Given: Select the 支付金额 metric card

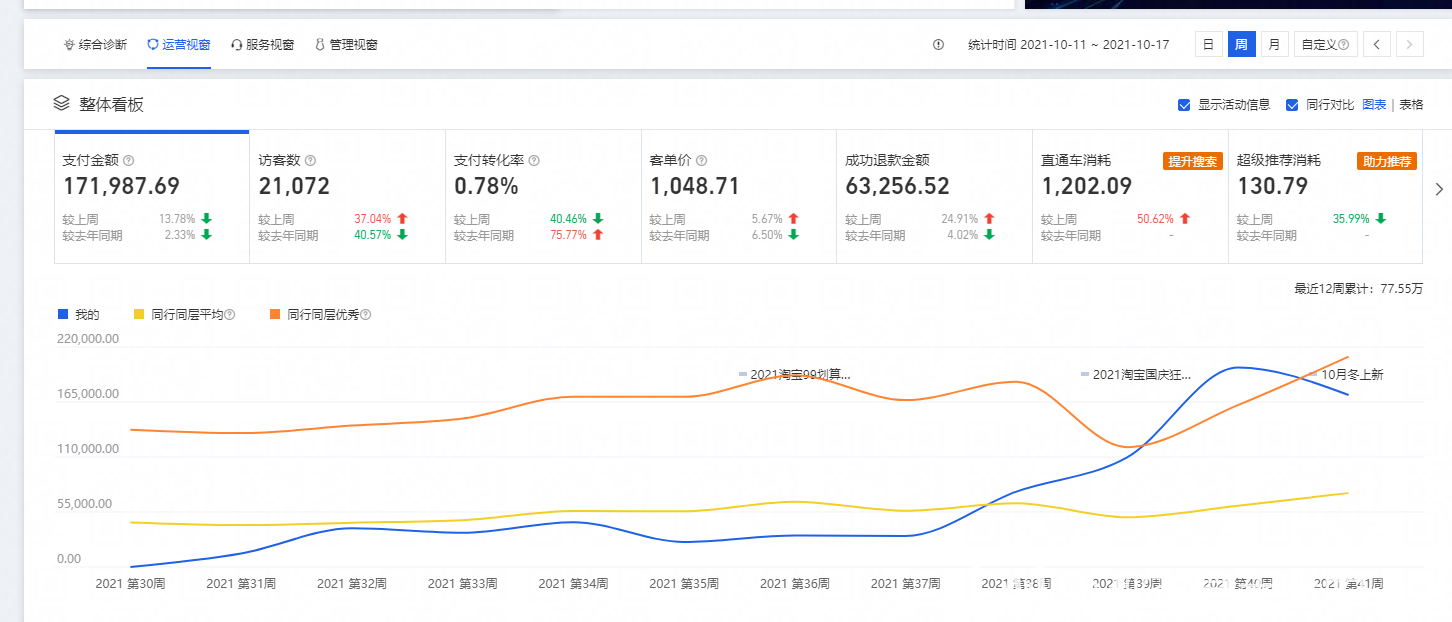Looking at the screenshot, I should 151,197.
